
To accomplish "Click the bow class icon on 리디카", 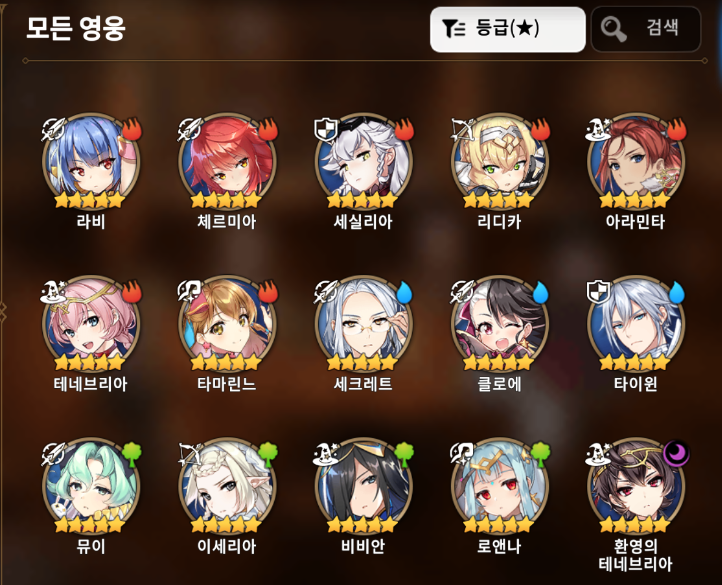I will pos(463,129).
